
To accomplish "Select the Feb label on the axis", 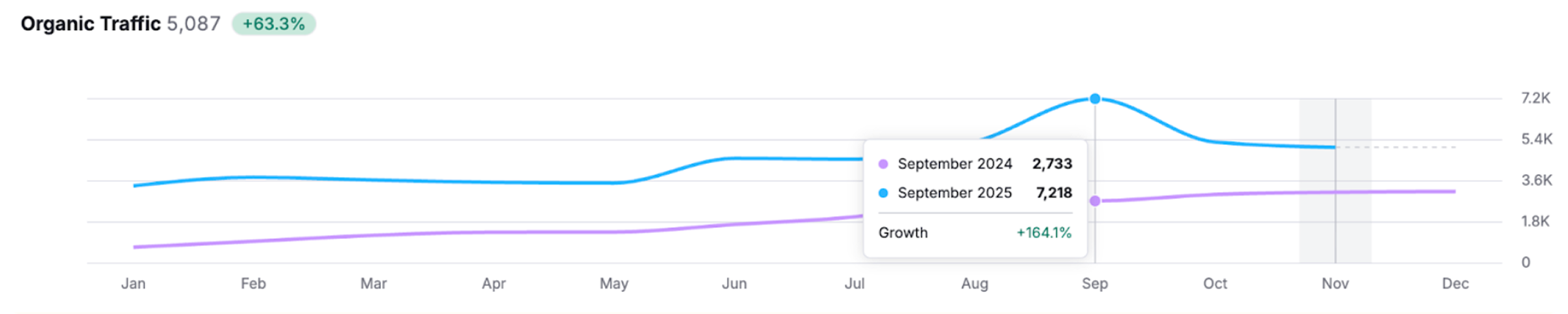I will click(x=253, y=284).
